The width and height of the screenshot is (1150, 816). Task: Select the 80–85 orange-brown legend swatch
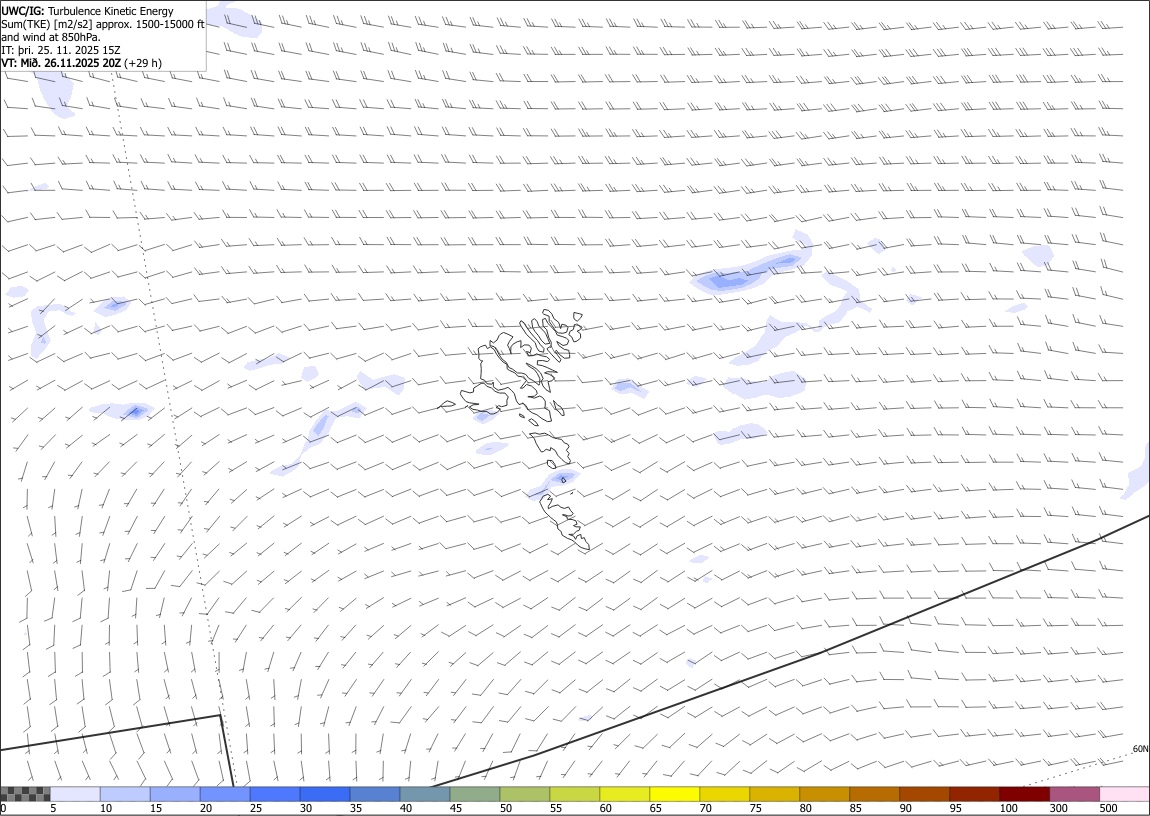(x=824, y=794)
